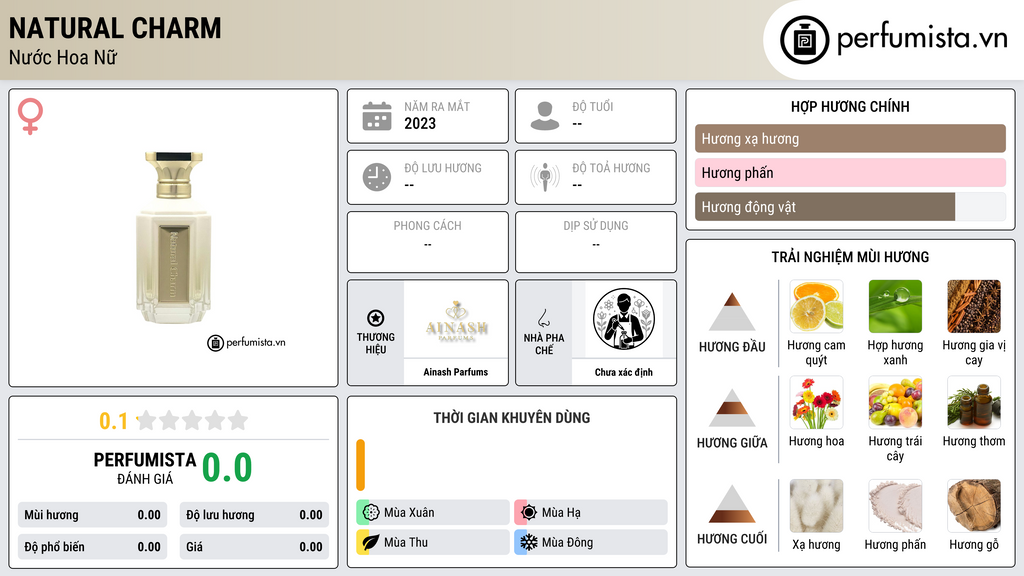Click the Ainash Parfums brand name
The width and height of the screenshot is (1024, 576).
456,372
